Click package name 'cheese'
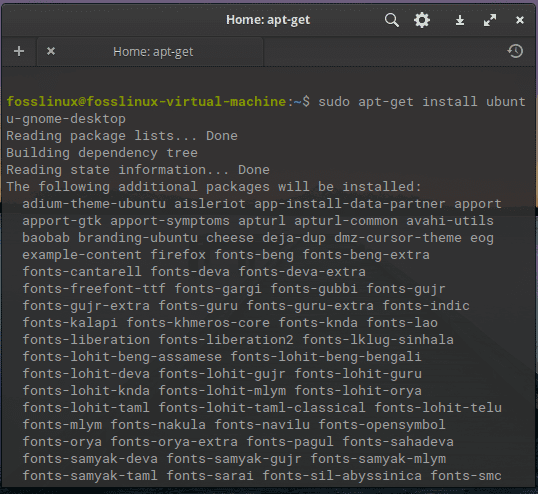538x494 pixels. coord(230,238)
